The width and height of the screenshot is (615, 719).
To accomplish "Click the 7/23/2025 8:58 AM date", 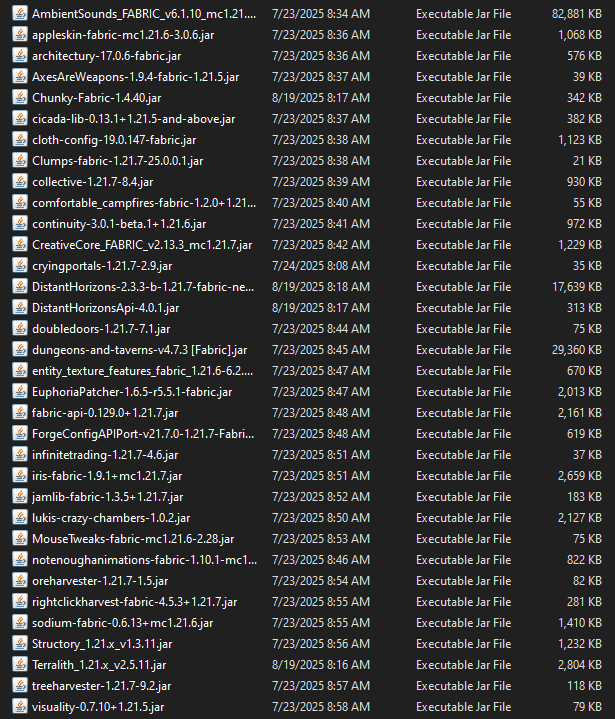I will point(321,707).
